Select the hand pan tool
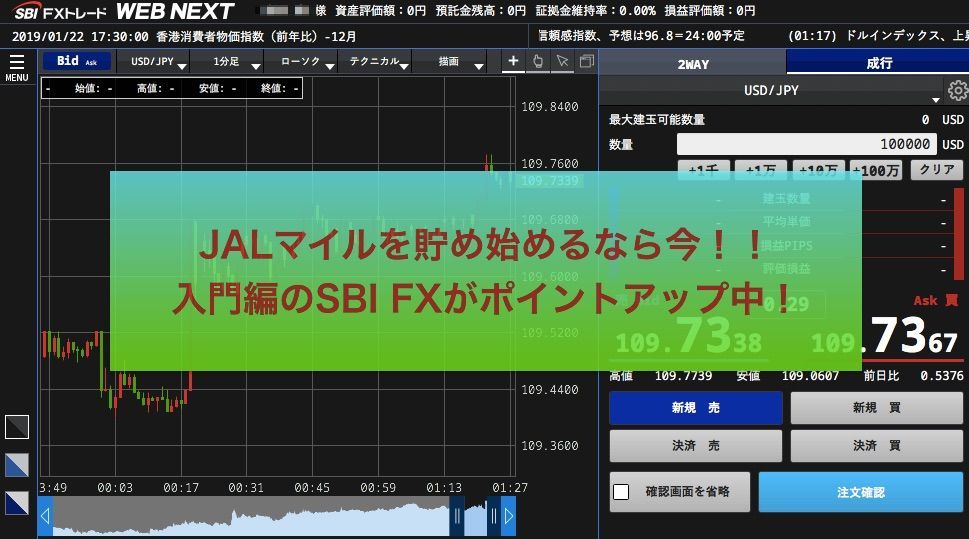969x539 pixels. tap(538, 61)
